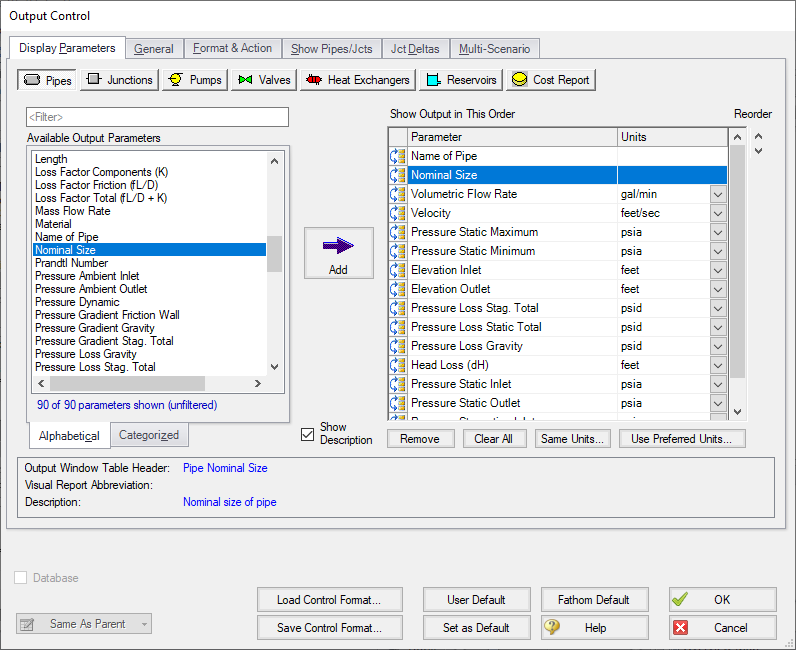The image size is (796, 650).
Task: Uncheck the Show Description checkbox
Action: click(308, 434)
